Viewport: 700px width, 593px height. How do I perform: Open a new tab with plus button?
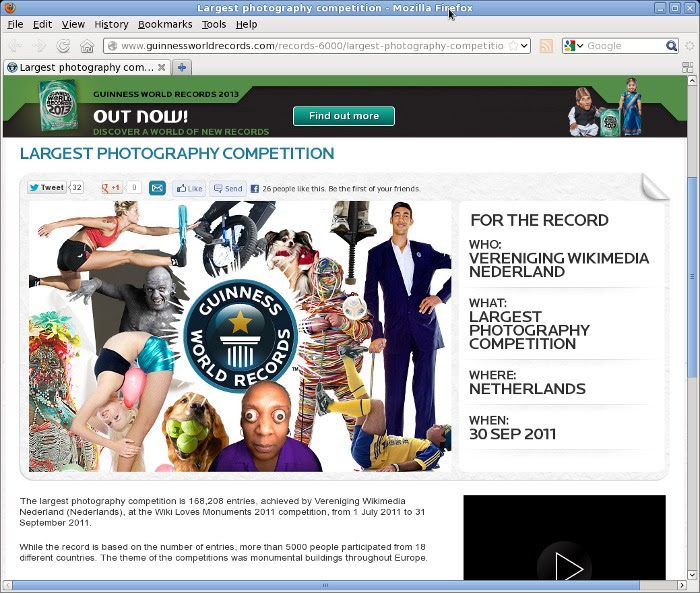tap(182, 67)
